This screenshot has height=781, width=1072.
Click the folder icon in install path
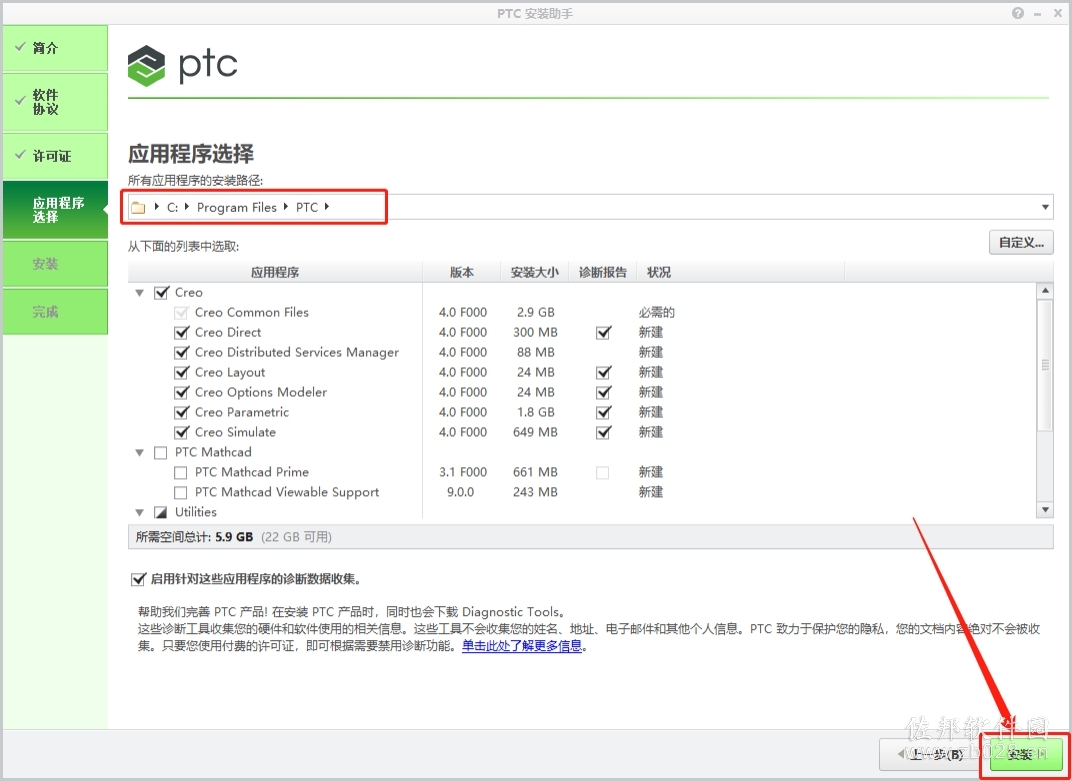tap(138, 207)
